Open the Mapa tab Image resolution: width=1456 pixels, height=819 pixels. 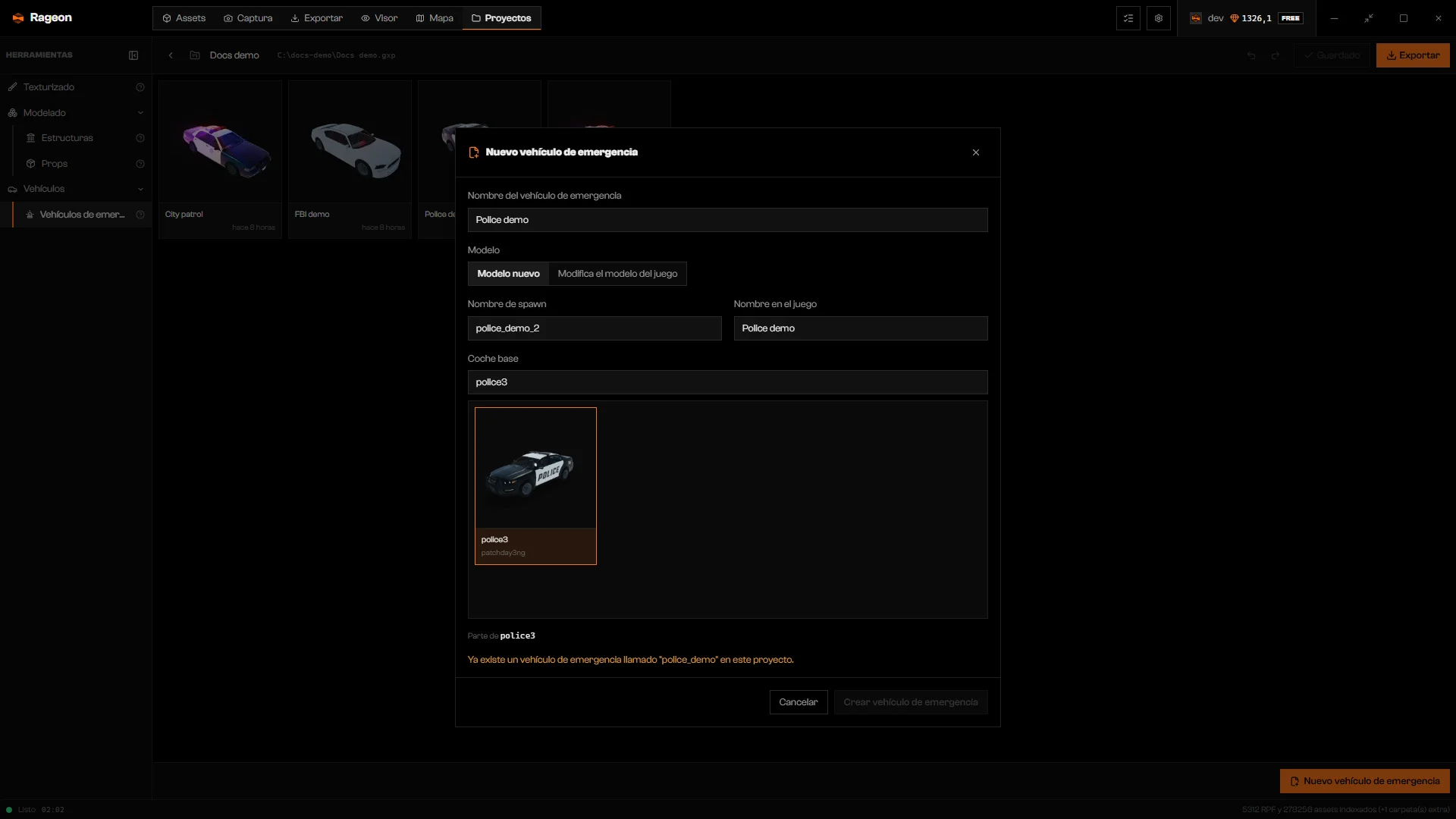coord(435,18)
